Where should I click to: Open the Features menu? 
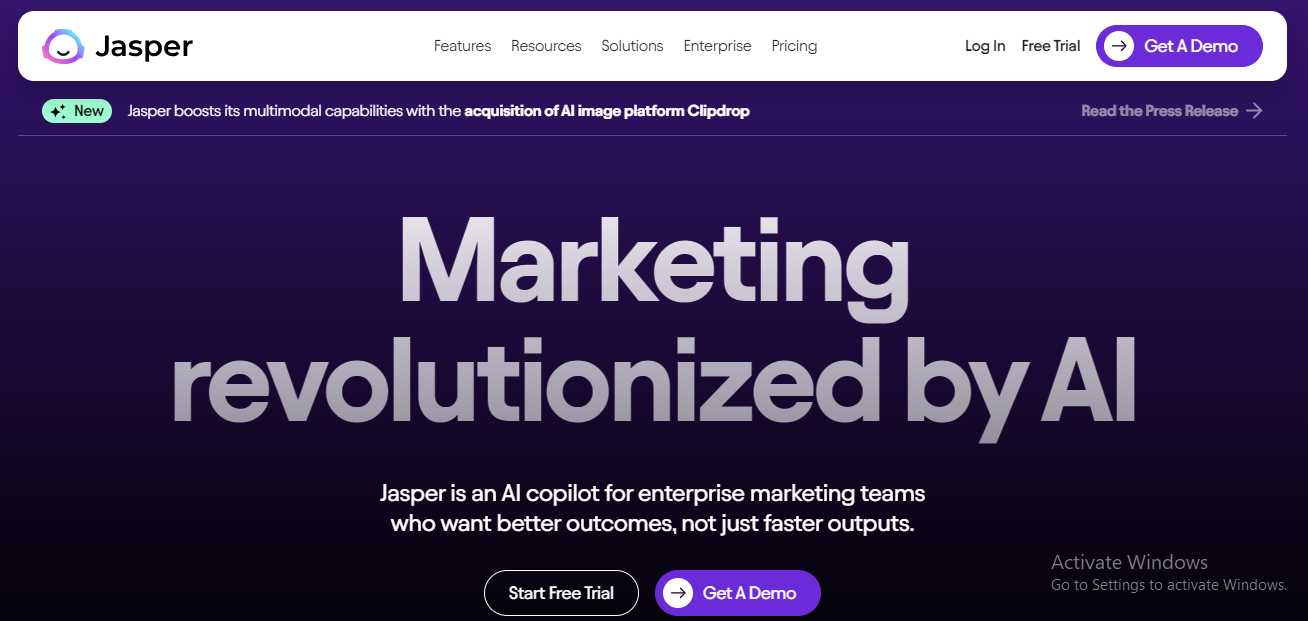462,46
